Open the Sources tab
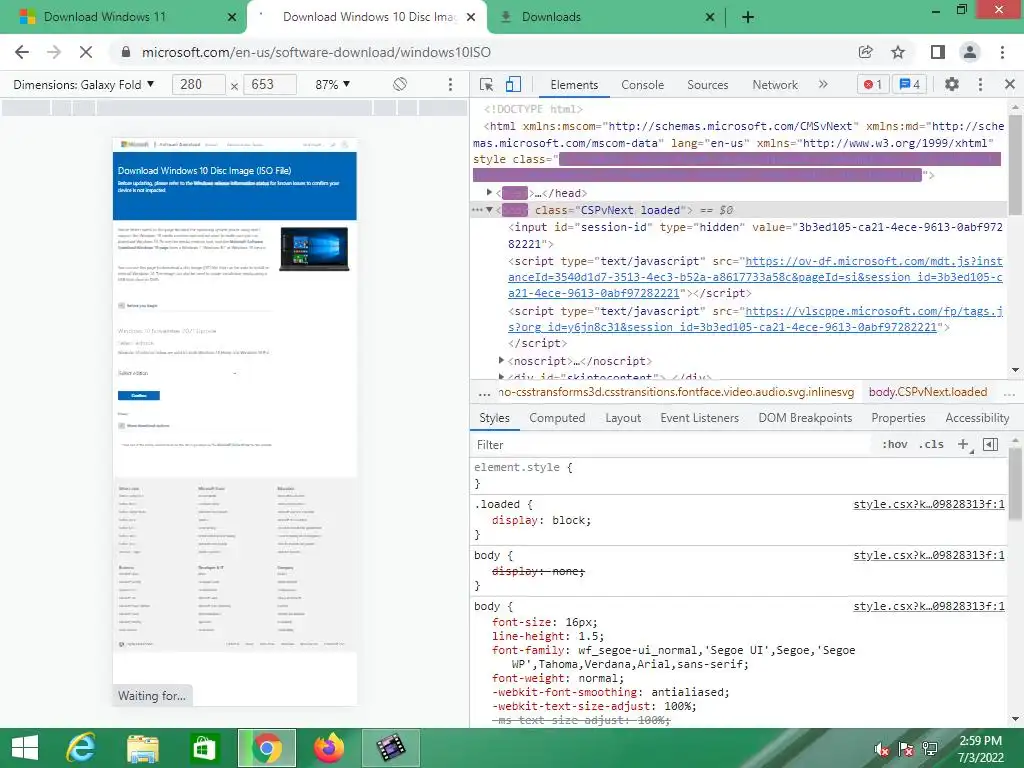 point(707,85)
